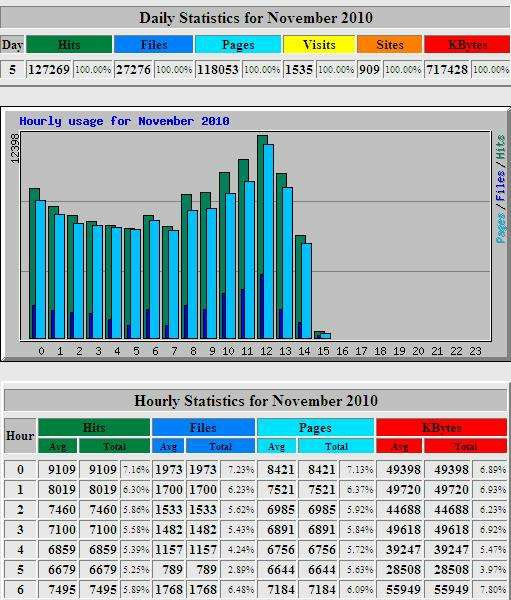Click the cyan Pages header in the Daily Statistics table
The height and width of the screenshot is (600, 511).
pos(238,45)
